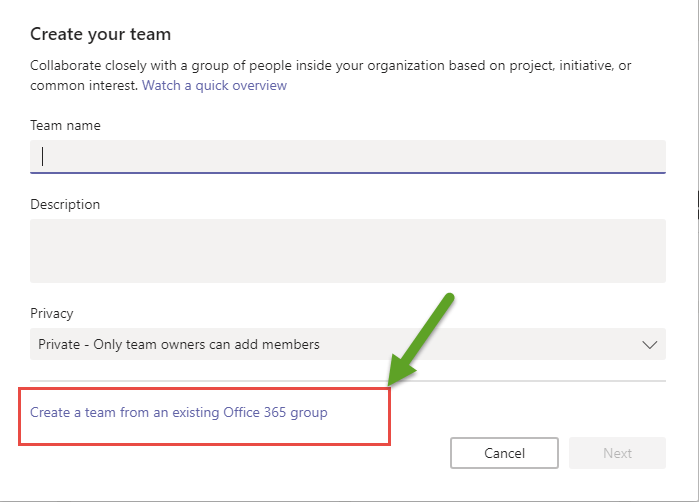Click the 'Team name' field label
Viewport: 699px width, 502px height.
pos(65,126)
